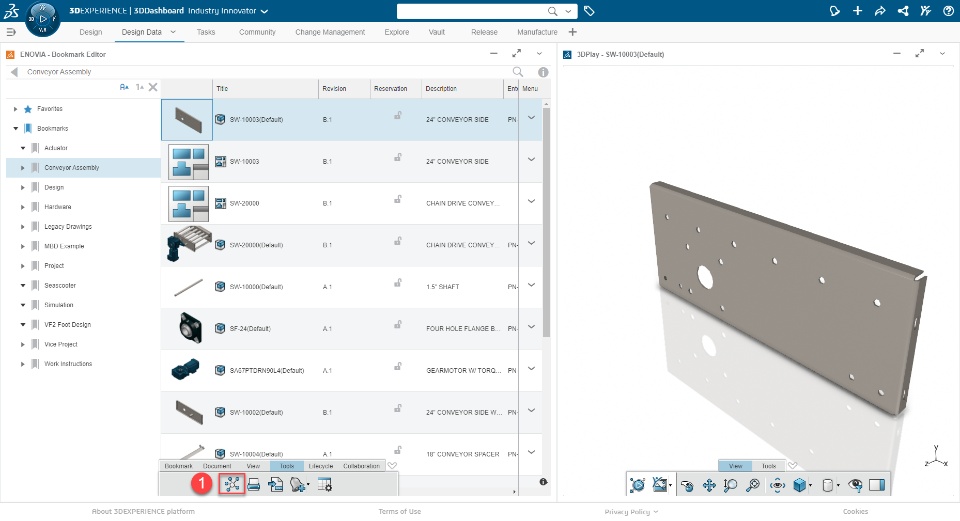Click the Compass play button
Image resolution: width=960 pixels, height=521 pixels.
43,18
